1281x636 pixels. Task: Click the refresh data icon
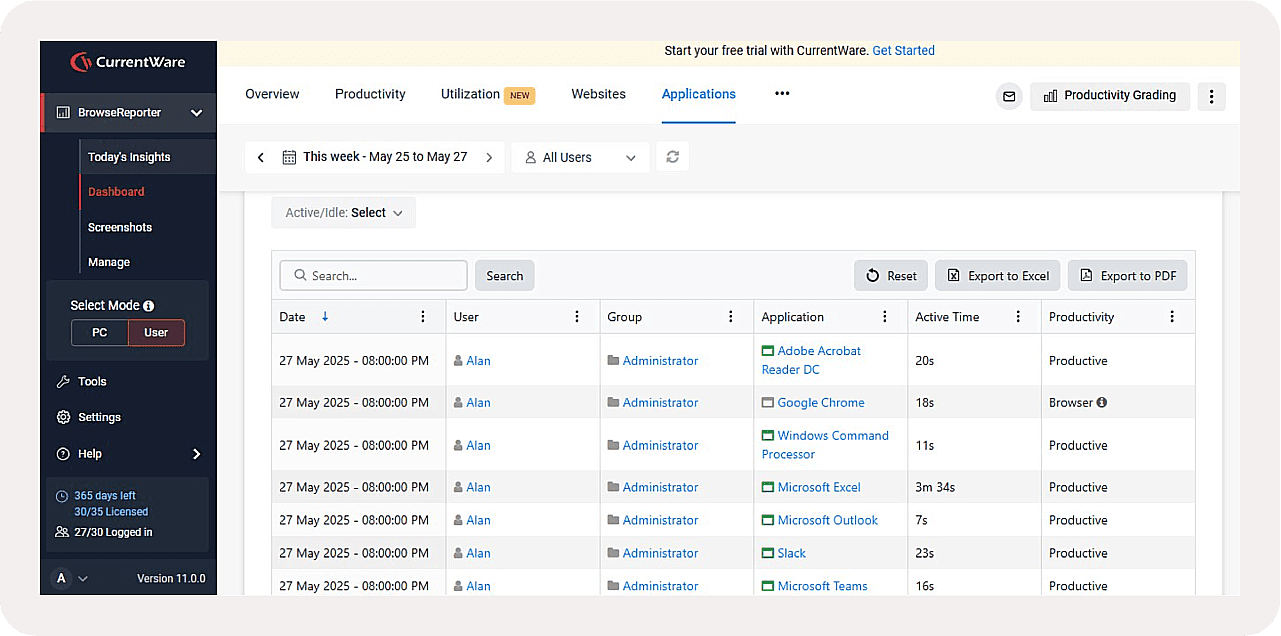coord(673,157)
